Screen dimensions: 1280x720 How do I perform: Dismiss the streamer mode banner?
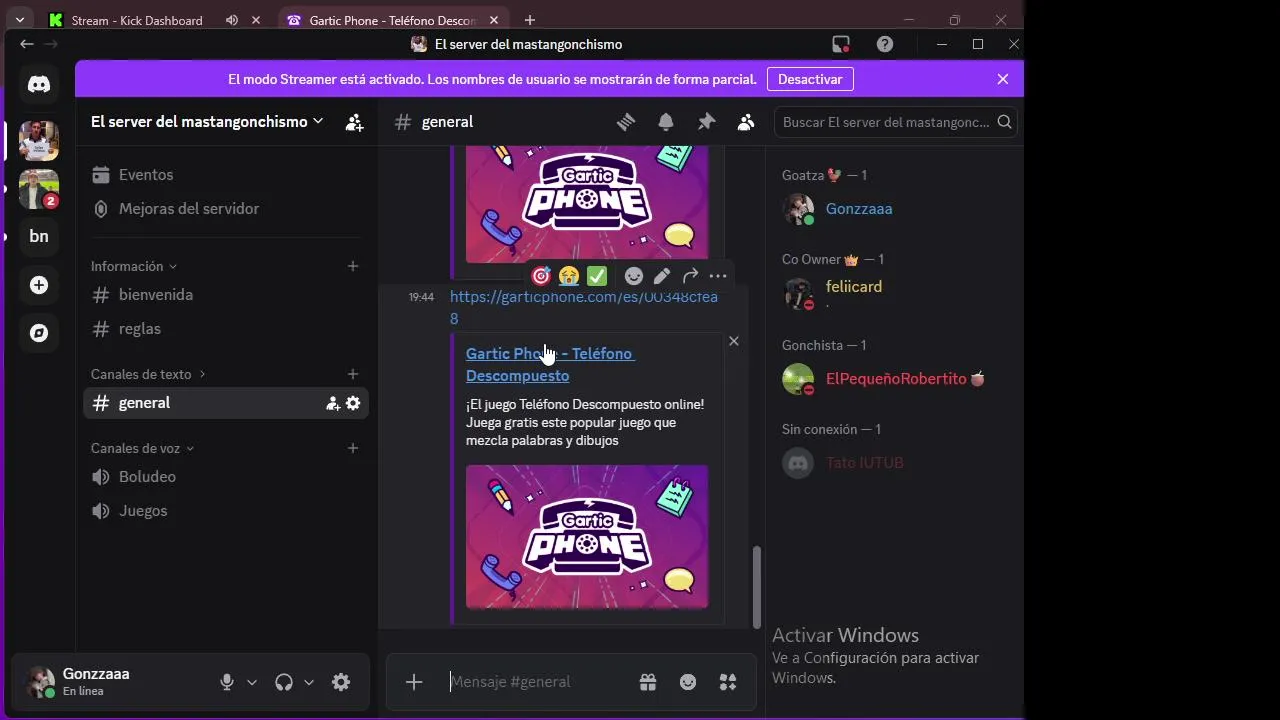pos(1003,79)
